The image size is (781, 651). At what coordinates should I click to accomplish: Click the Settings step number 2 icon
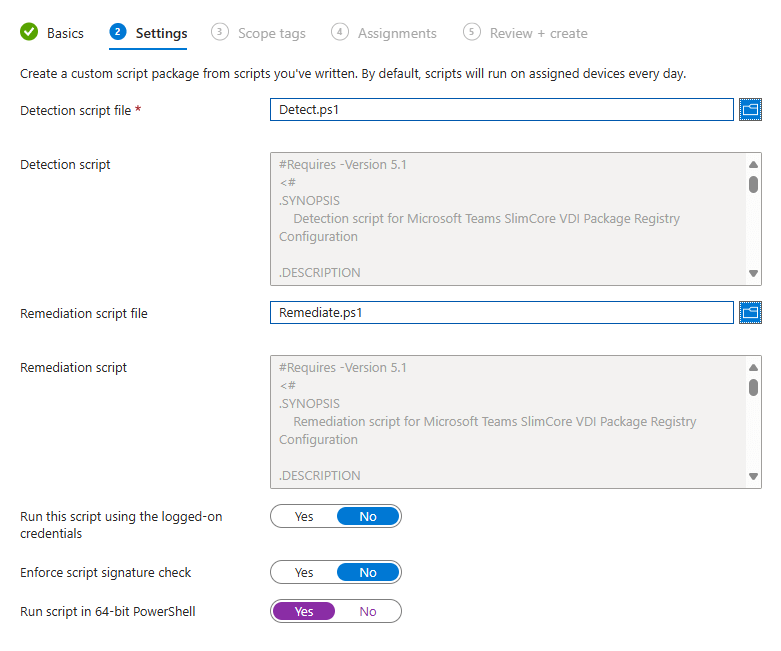118,32
